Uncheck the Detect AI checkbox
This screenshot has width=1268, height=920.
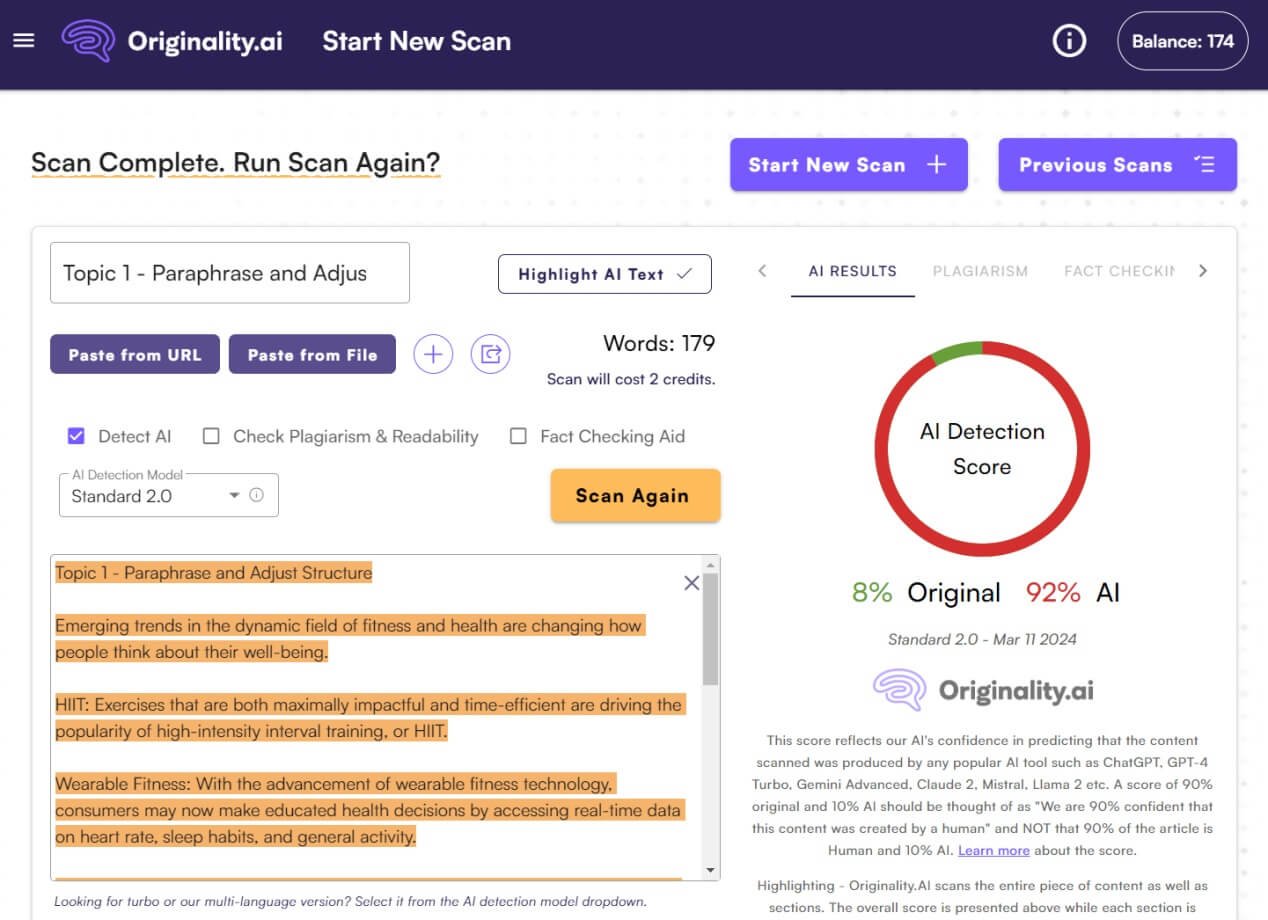click(75, 436)
